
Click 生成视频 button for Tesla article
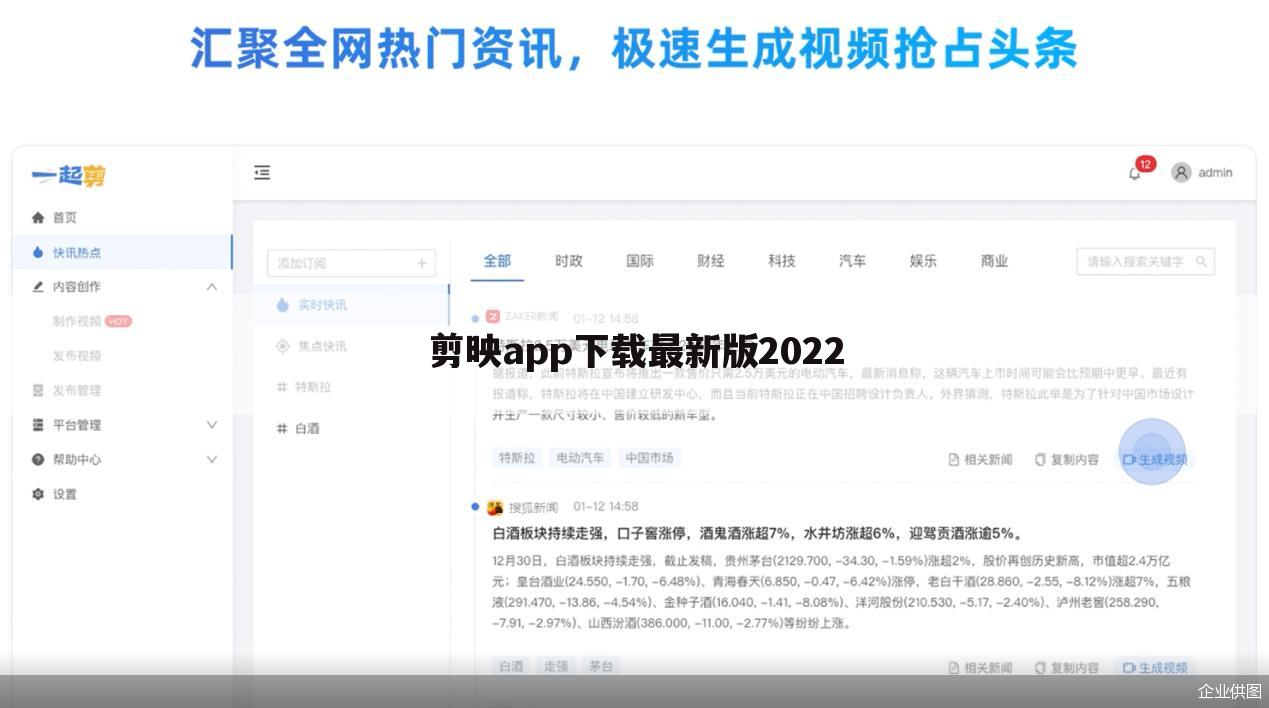point(1155,460)
